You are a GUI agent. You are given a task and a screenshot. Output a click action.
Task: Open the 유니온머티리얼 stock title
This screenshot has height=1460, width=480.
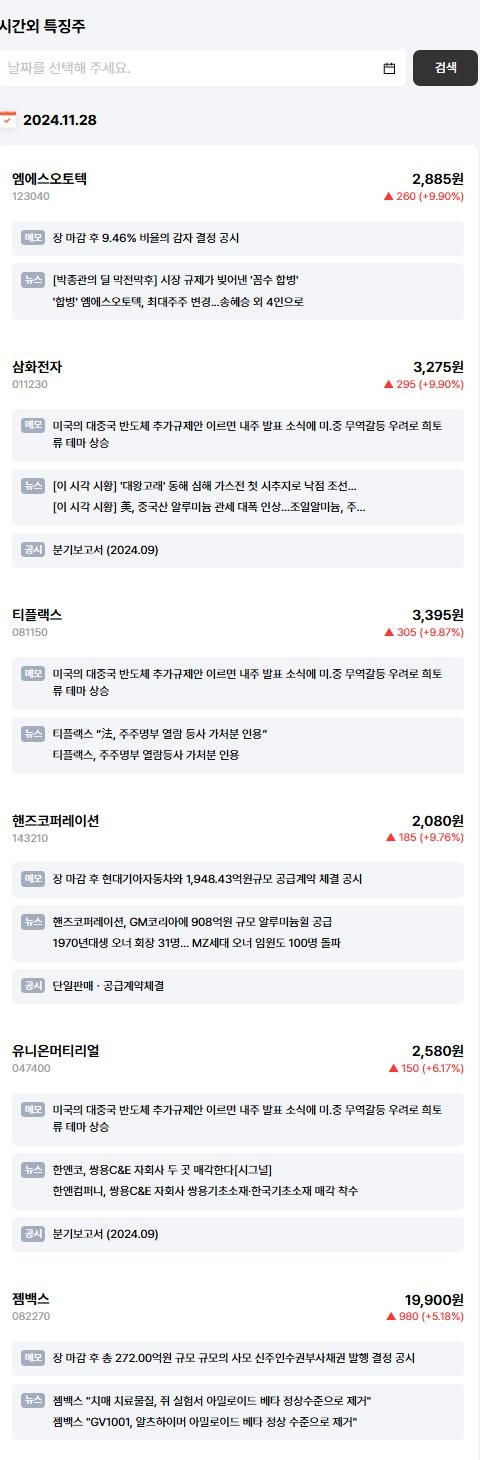(x=56, y=1050)
